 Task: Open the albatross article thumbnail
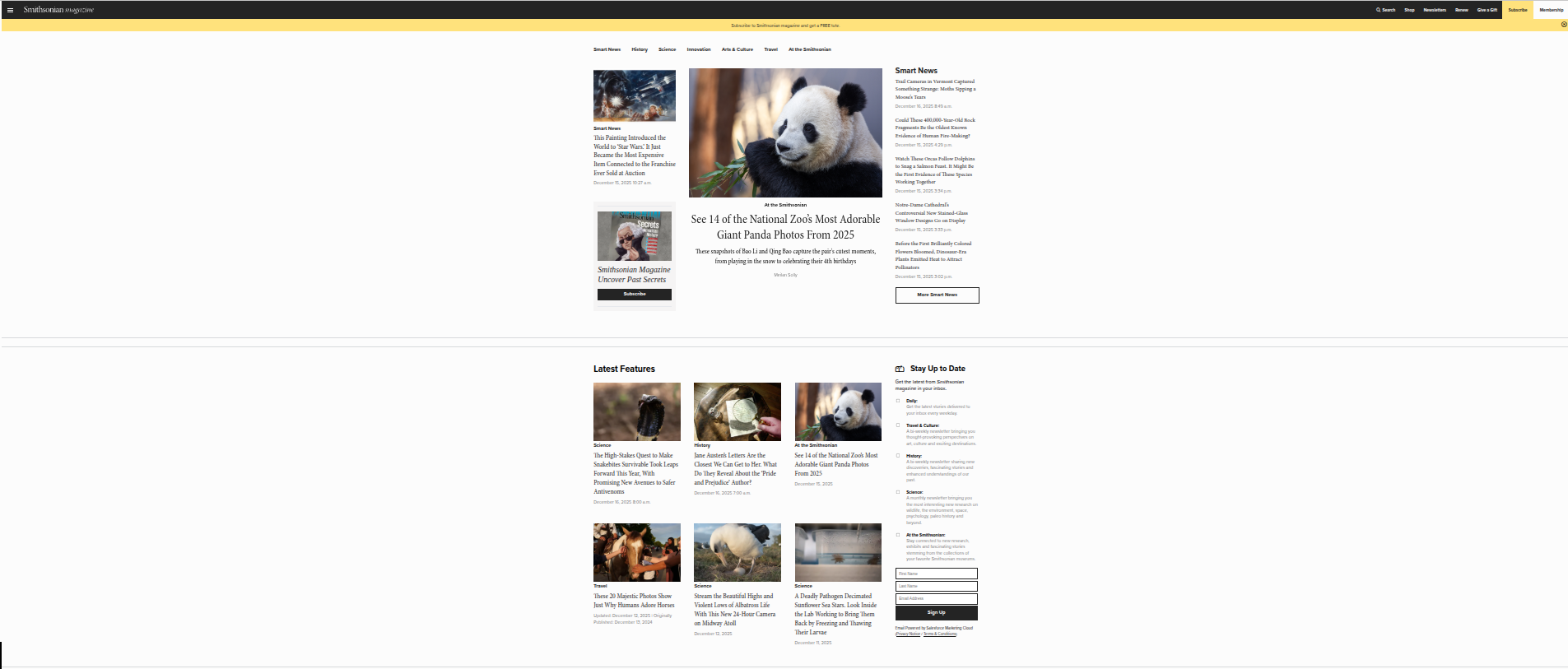pos(737,552)
